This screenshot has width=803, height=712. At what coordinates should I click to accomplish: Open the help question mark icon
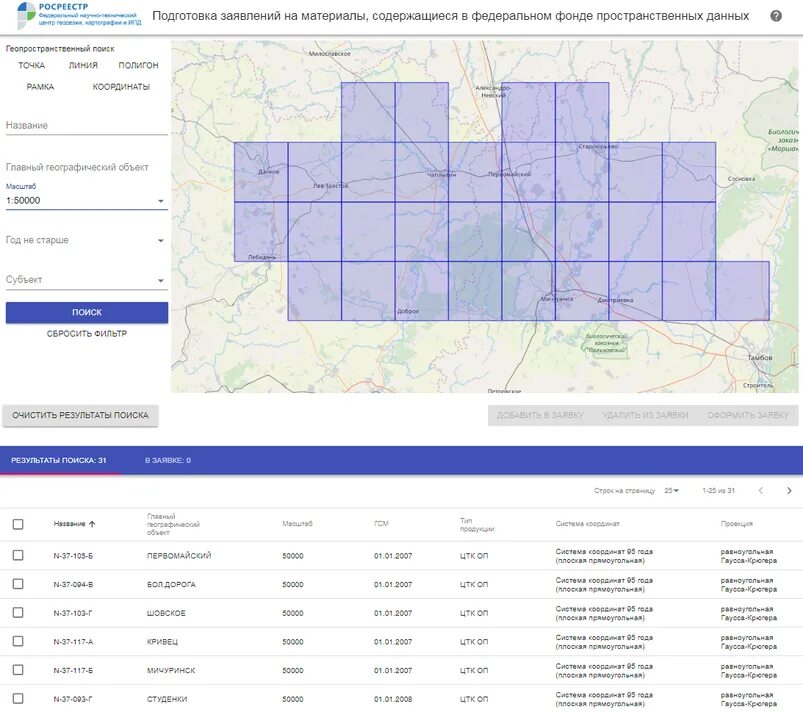coord(776,16)
